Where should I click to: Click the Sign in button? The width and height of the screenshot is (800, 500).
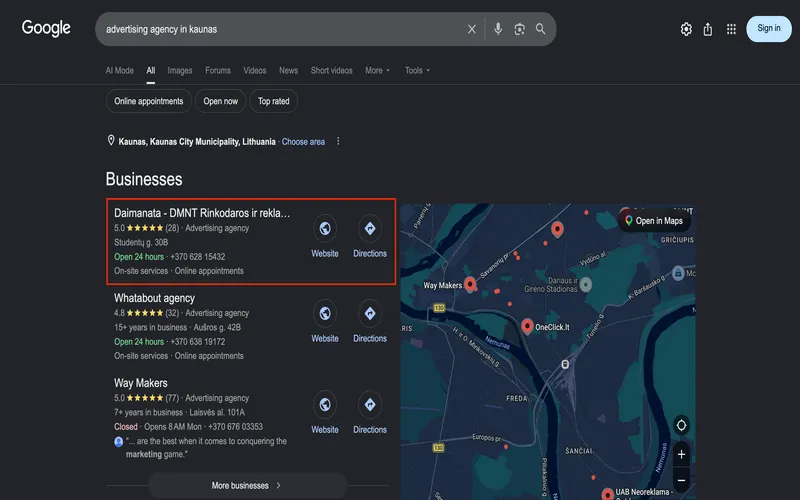[x=769, y=29]
